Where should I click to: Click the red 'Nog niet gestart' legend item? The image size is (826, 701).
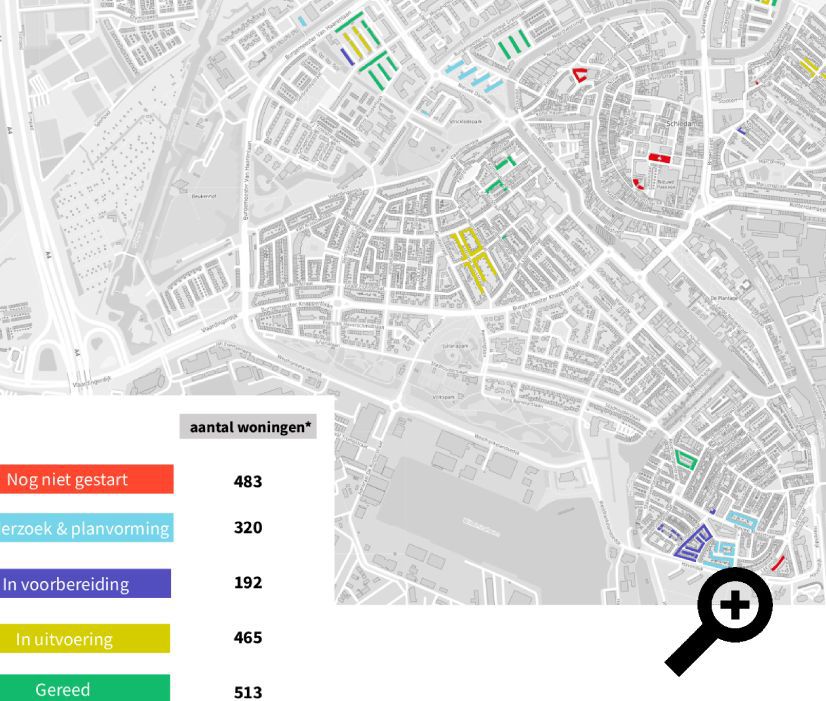[85, 480]
